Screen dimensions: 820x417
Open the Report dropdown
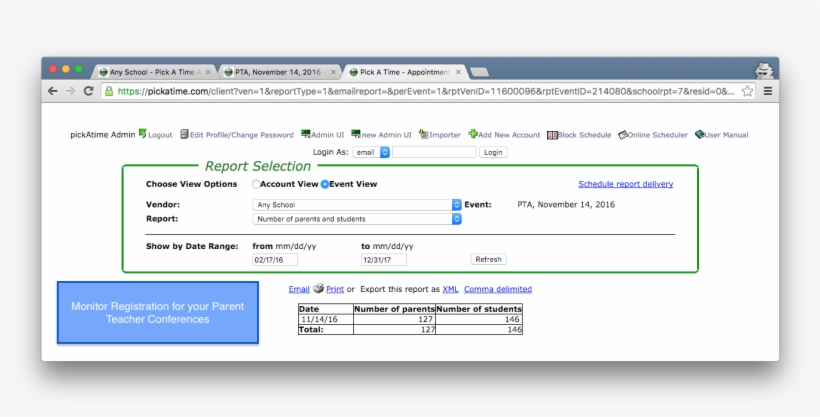pyautogui.click(x=357, y=219)
